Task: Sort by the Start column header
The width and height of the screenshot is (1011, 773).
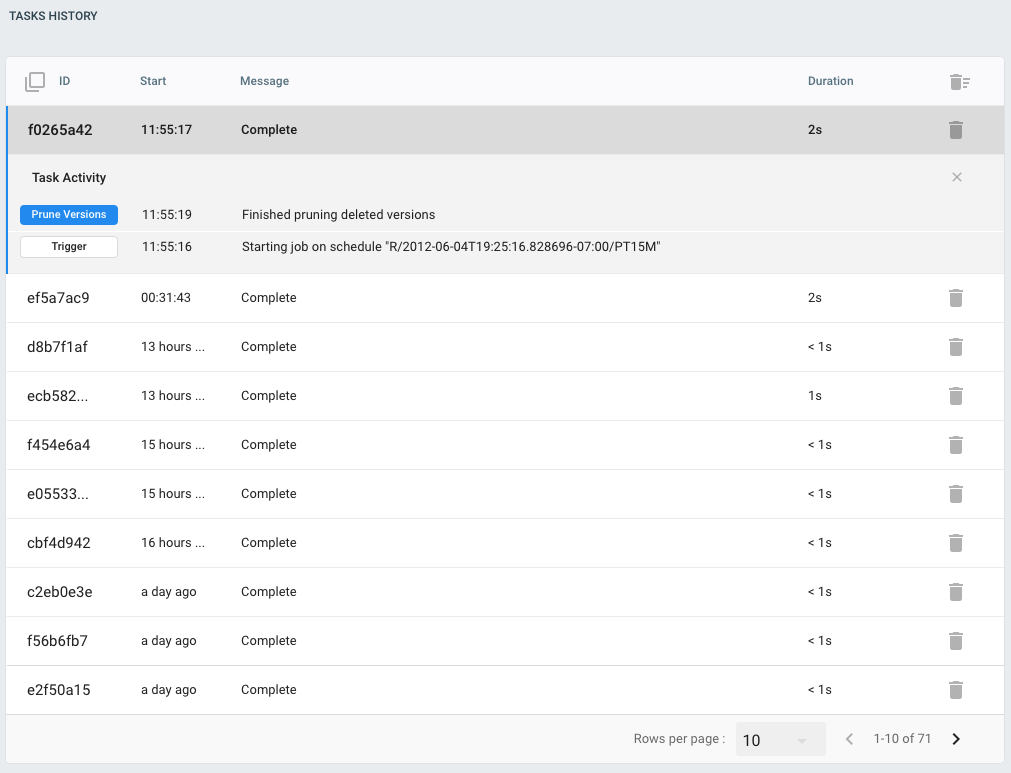Action: tap(153, 81)
